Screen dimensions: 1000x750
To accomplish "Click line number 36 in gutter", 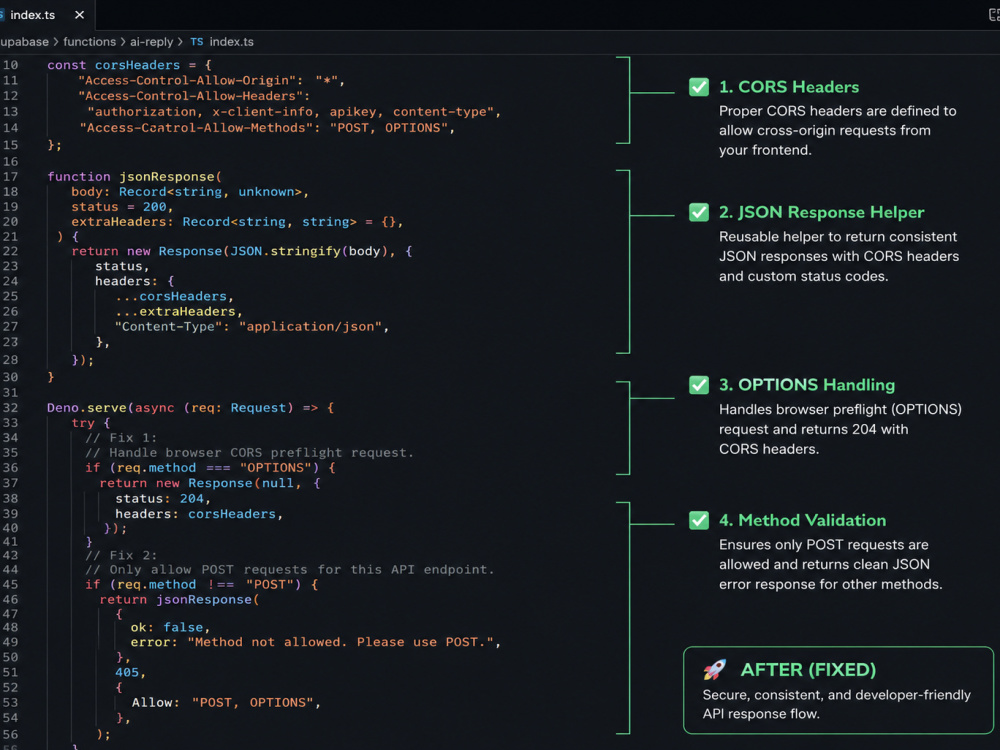I will tap(11, 468).
